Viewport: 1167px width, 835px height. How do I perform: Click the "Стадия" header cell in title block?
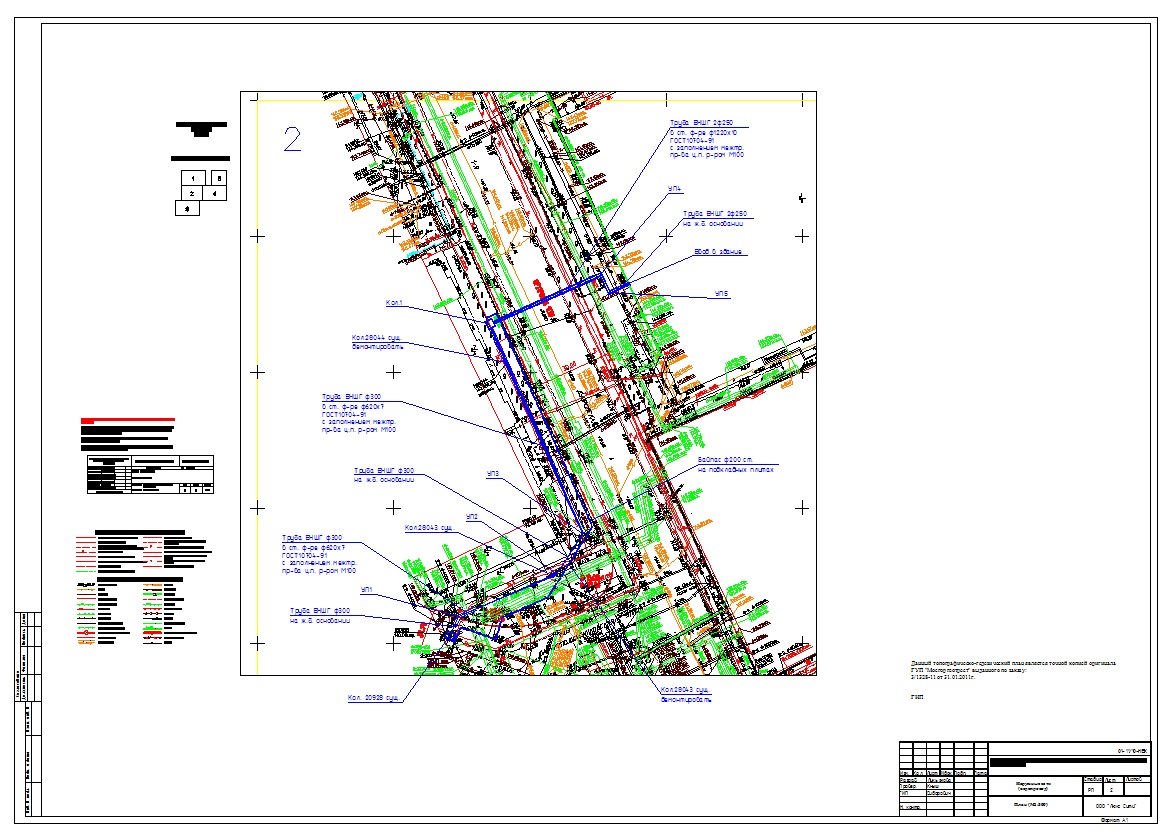pos(1093,779)
